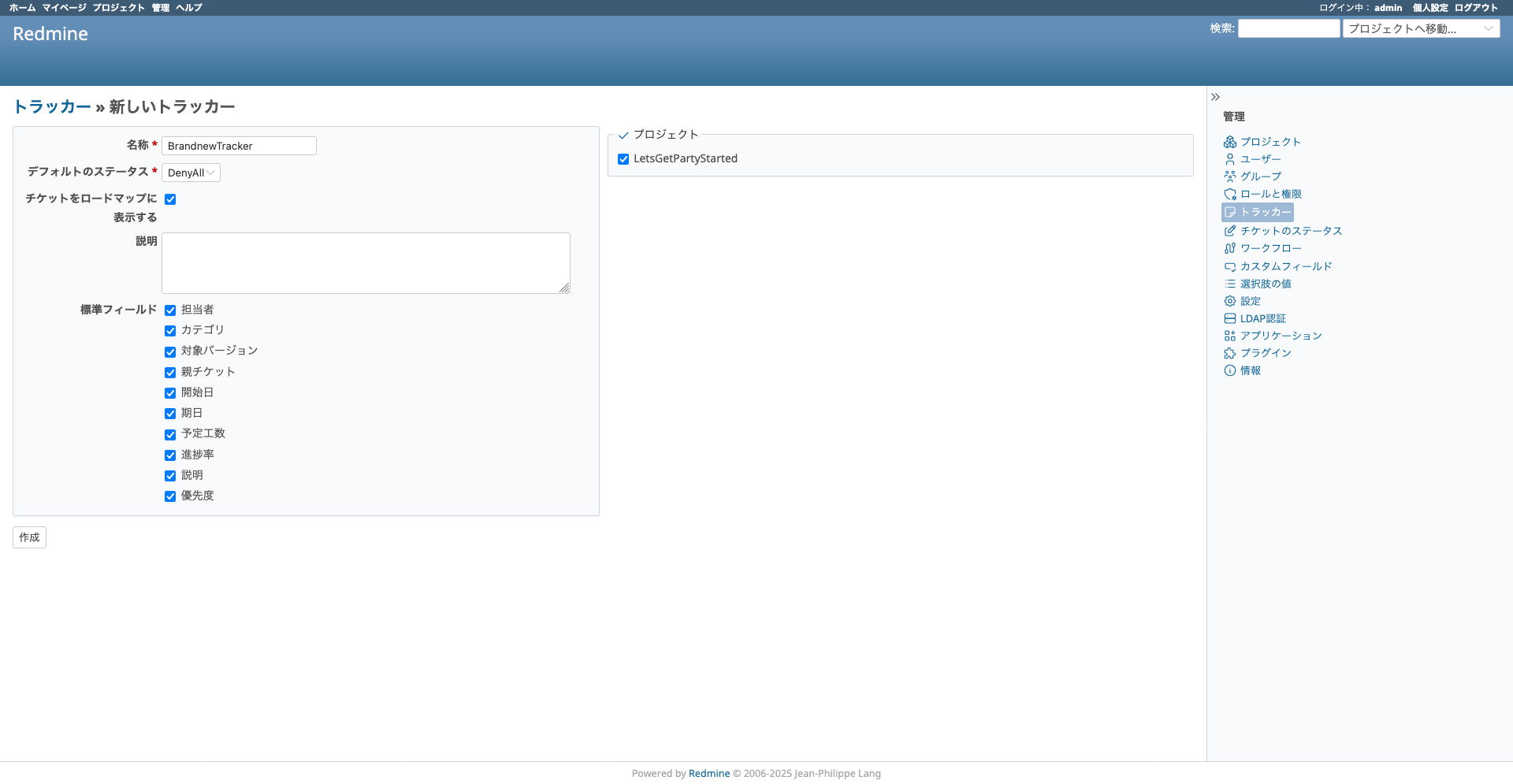Click the 情報 info icon in sidebar
Image resolution: width=1513 pixels, height=784 pixels.
pos(1229,370)
